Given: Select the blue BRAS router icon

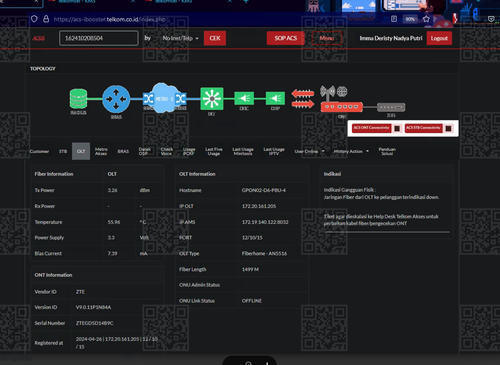Looking at the screenshot, I should click(116, 99).
